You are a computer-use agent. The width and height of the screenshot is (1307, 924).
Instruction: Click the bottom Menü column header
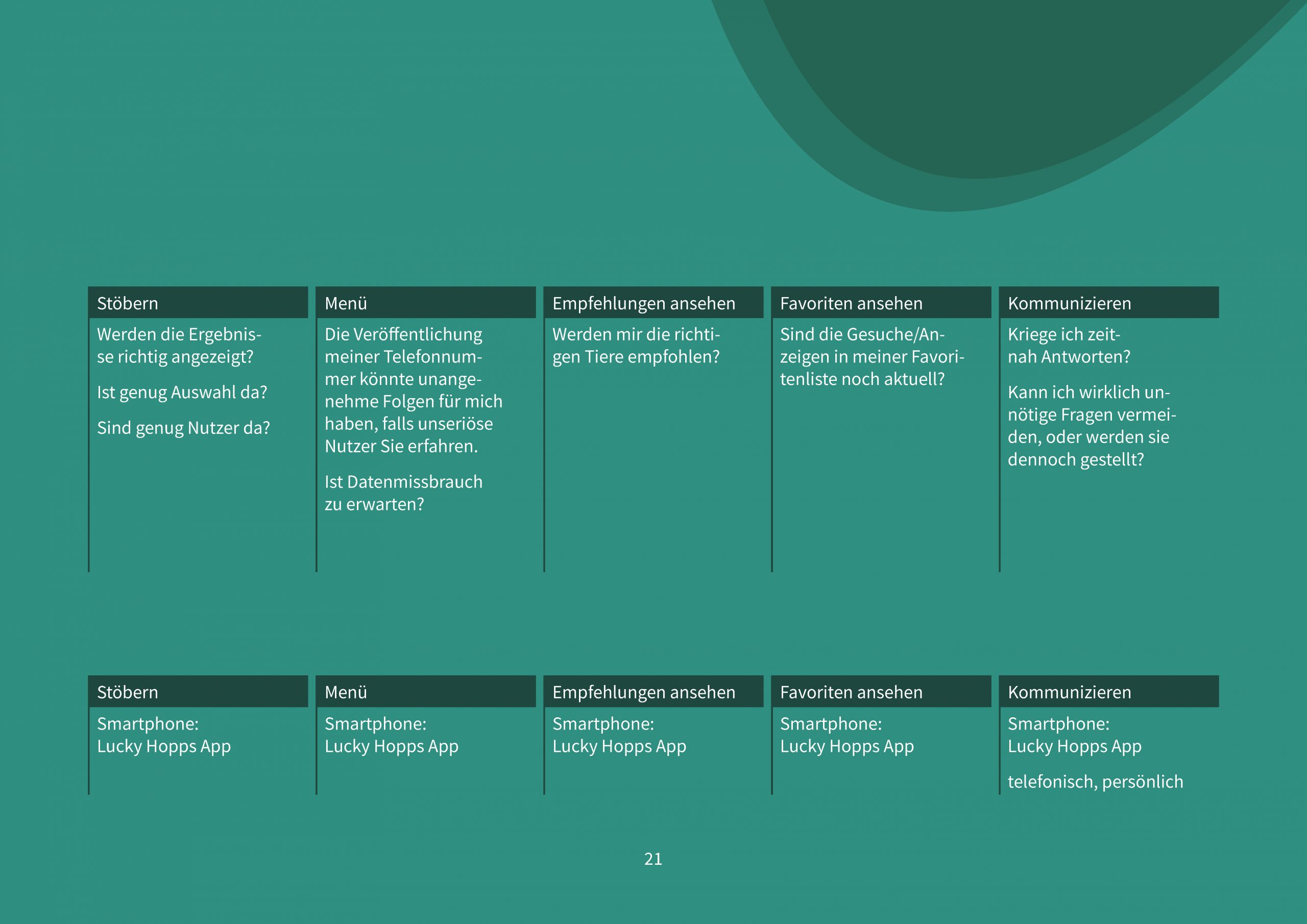pos(425,692)
